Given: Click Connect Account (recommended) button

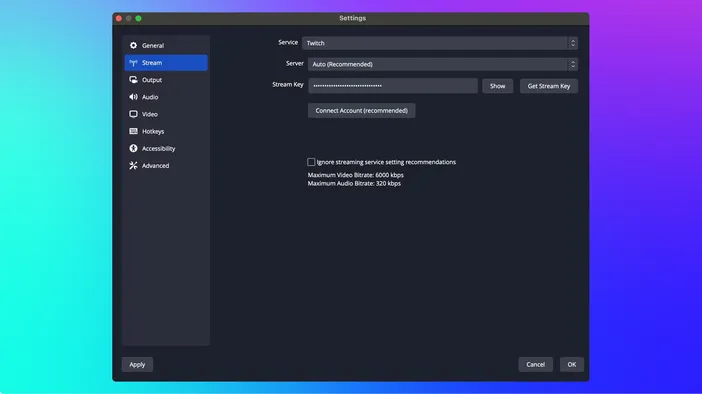Looking at the screenshot, I should tap(361, 111).
